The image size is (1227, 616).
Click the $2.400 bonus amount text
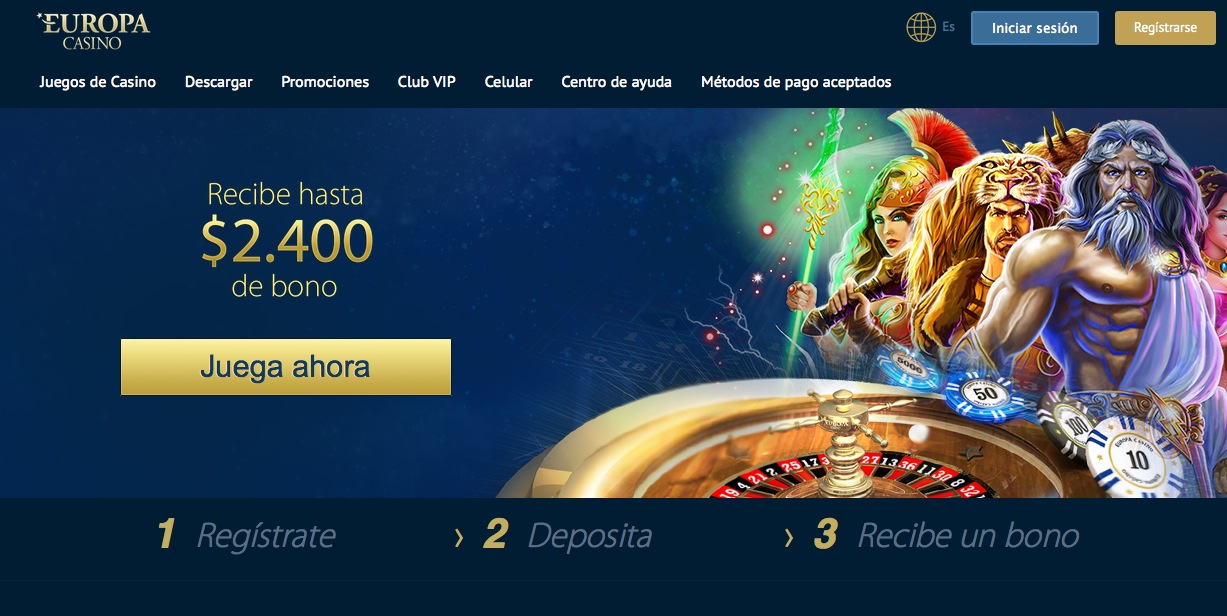coord(287,241)
